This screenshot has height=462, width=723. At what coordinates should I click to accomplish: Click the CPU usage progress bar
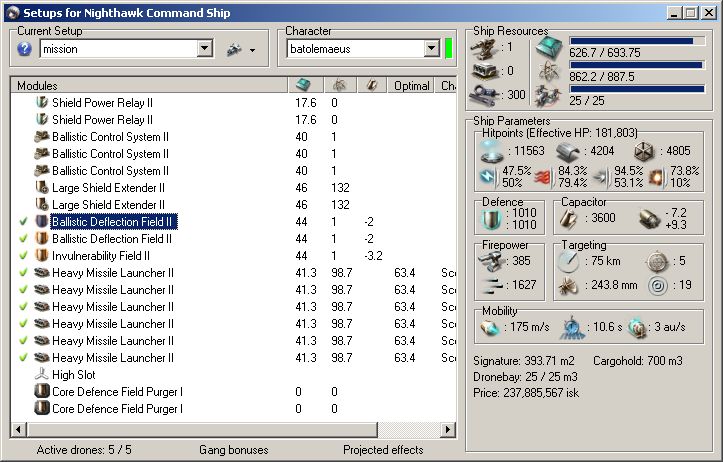point(637,41)
